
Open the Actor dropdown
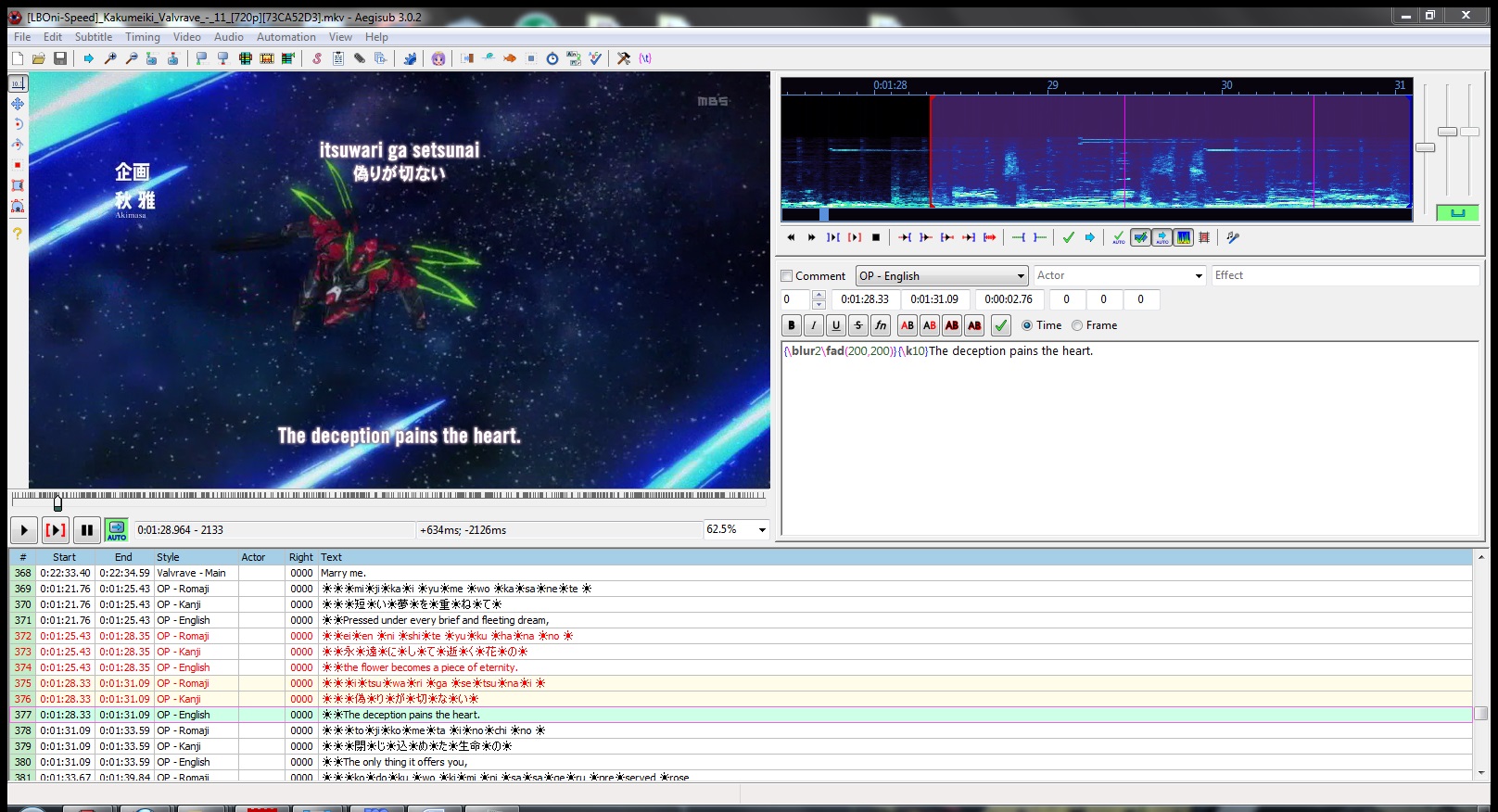(1199, 275)
